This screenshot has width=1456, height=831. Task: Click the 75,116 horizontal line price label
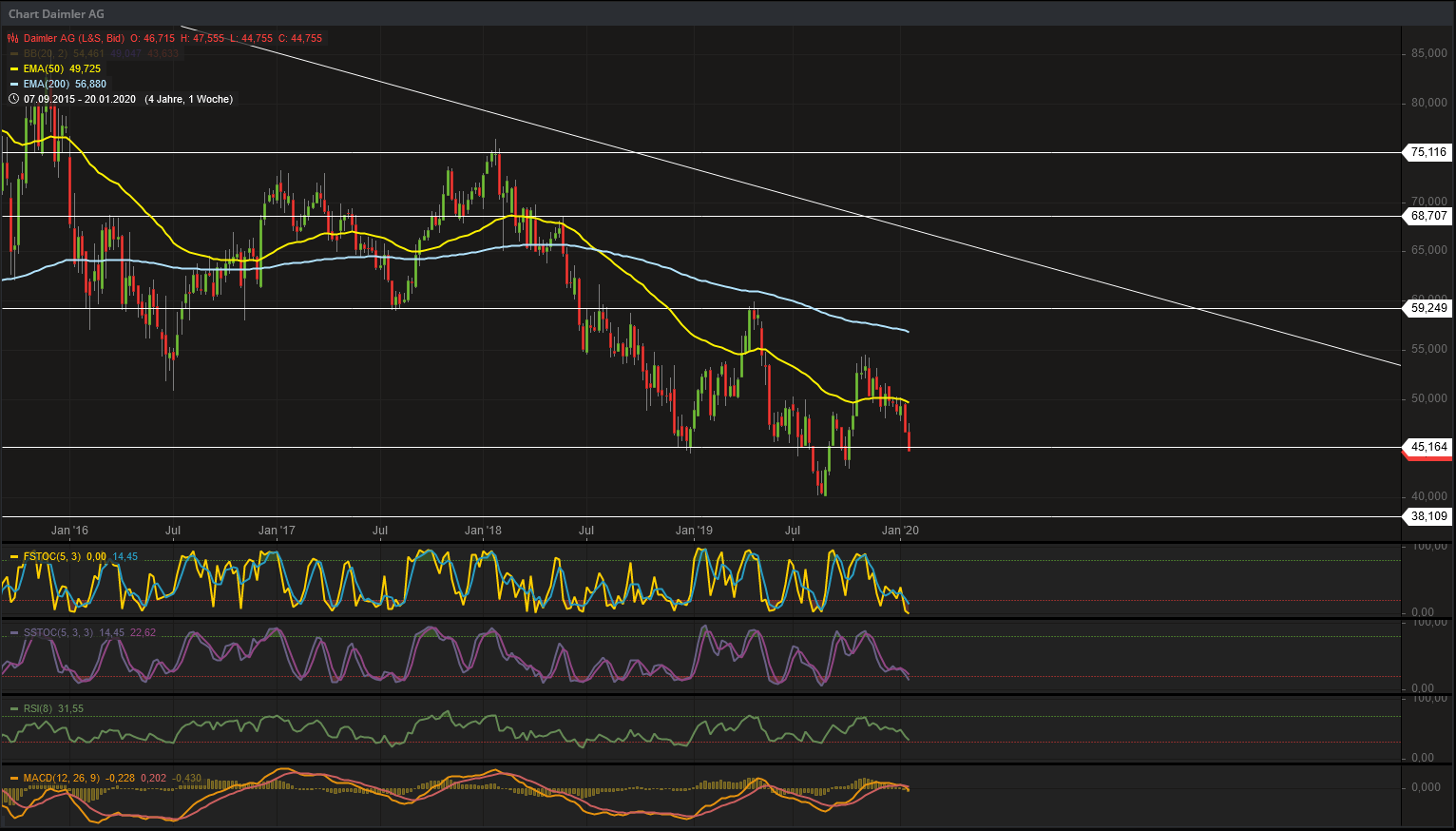pos(1428,152)
